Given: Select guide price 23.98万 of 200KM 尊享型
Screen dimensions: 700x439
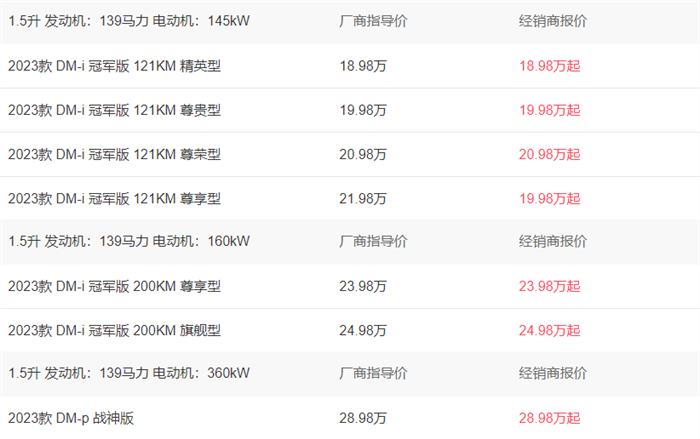Looking at the screenshot, I should (363, 286).
